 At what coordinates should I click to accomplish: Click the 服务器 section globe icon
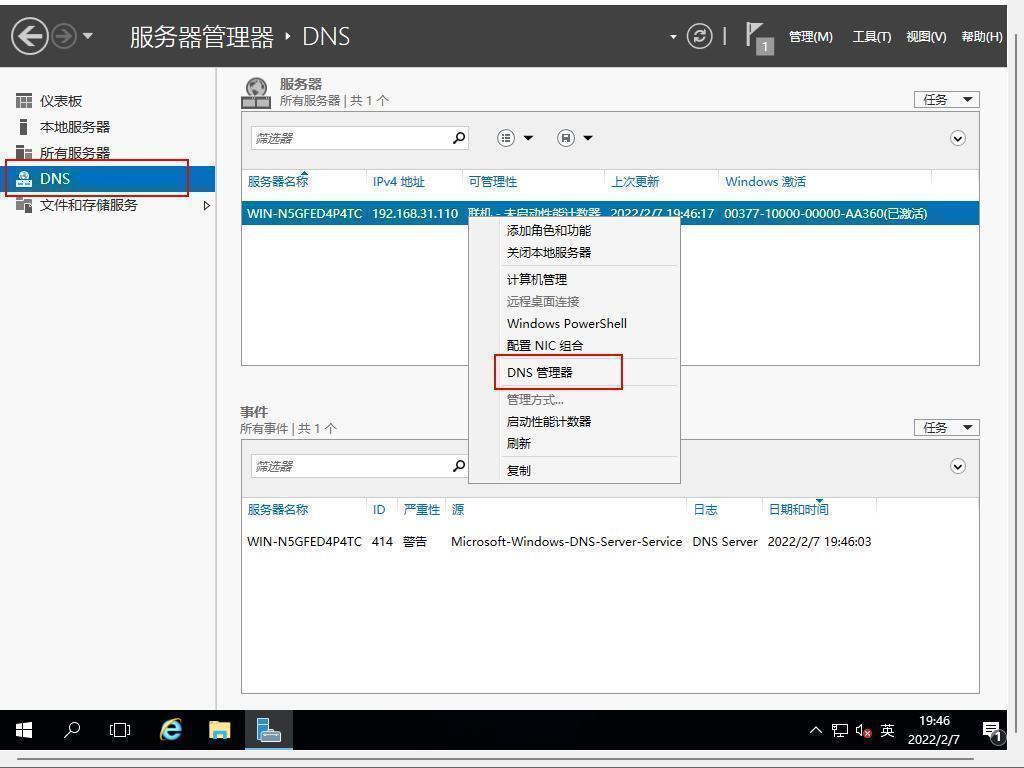(x=255, y=93)
